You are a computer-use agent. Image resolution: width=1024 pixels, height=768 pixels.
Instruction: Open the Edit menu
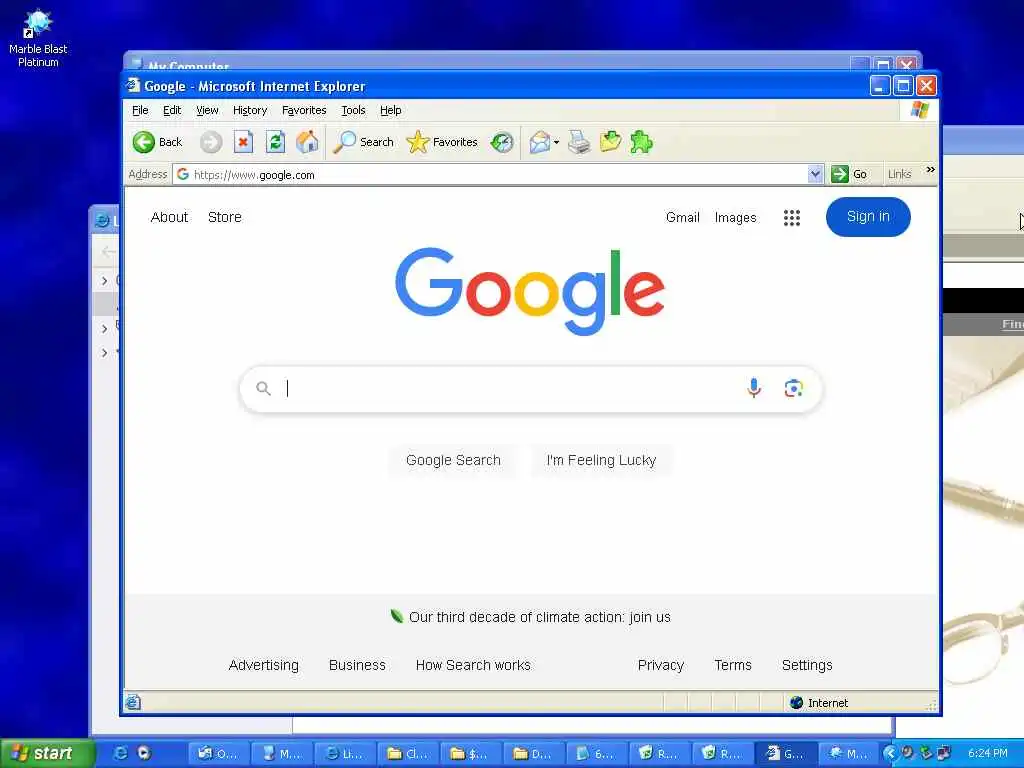tap(172, 110)
